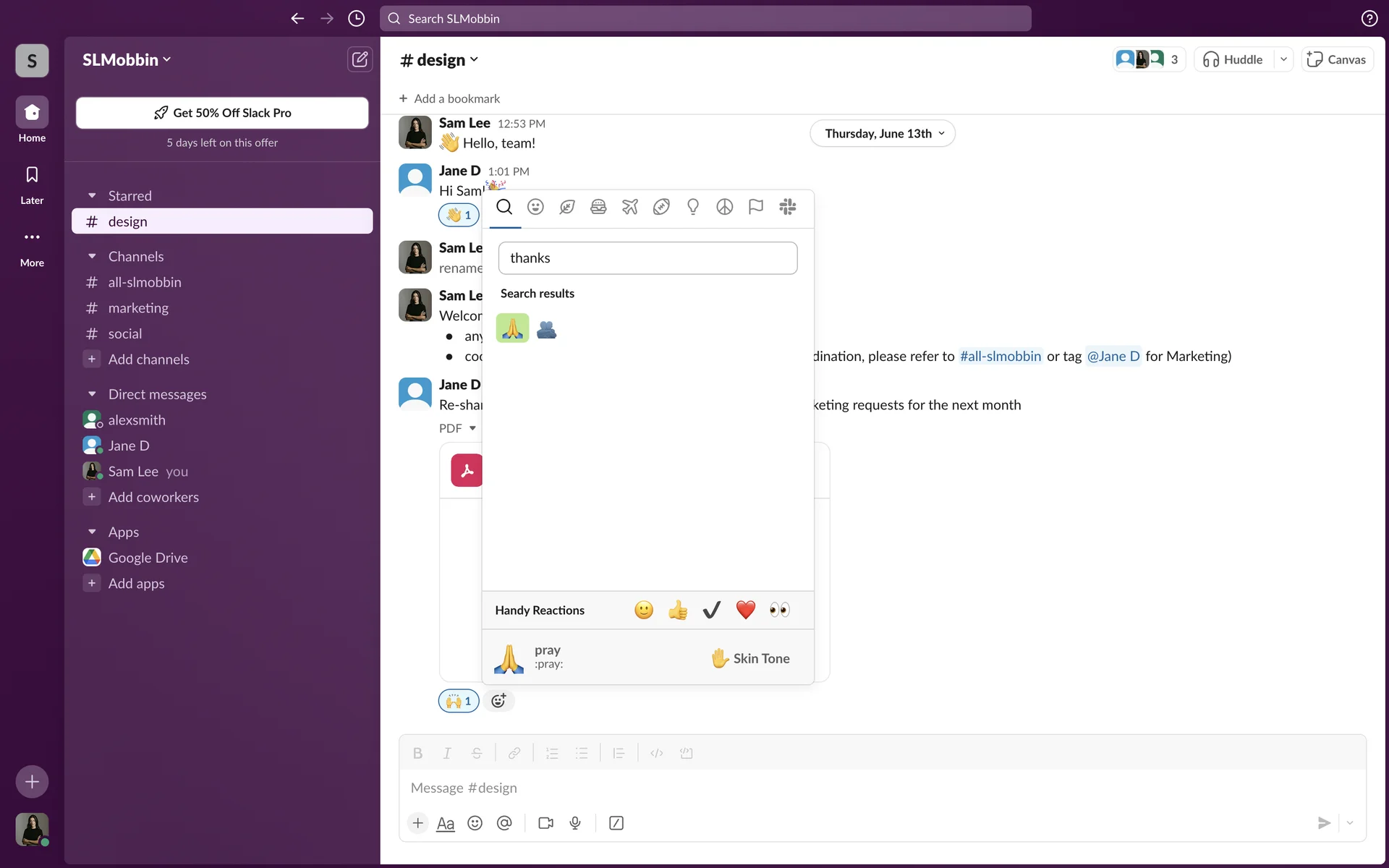Click the add reaction icon below PDF
1389x868 pixels.
click(x=498, y=700)
